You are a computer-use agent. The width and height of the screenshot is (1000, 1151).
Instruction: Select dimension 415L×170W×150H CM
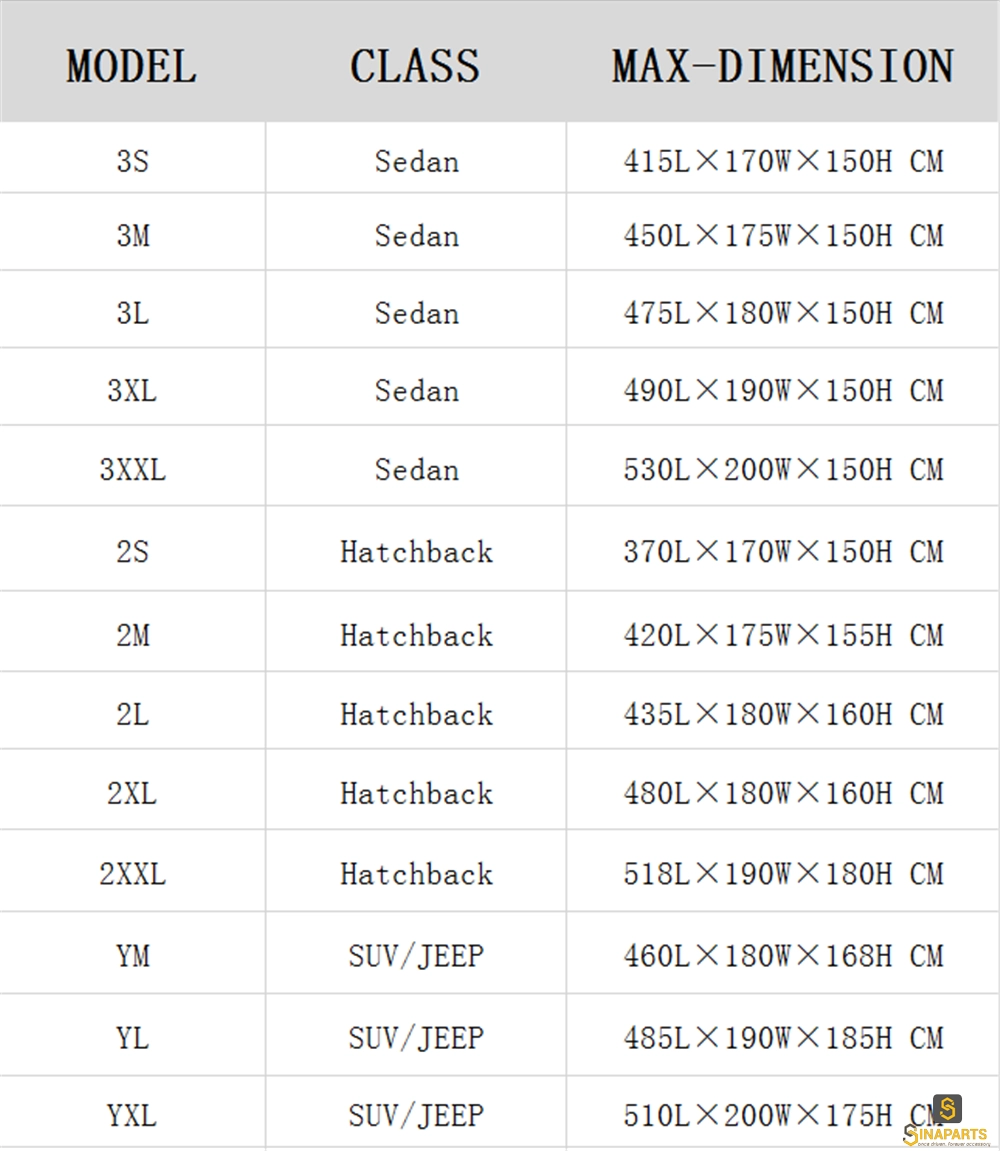[x=783, y=161]
